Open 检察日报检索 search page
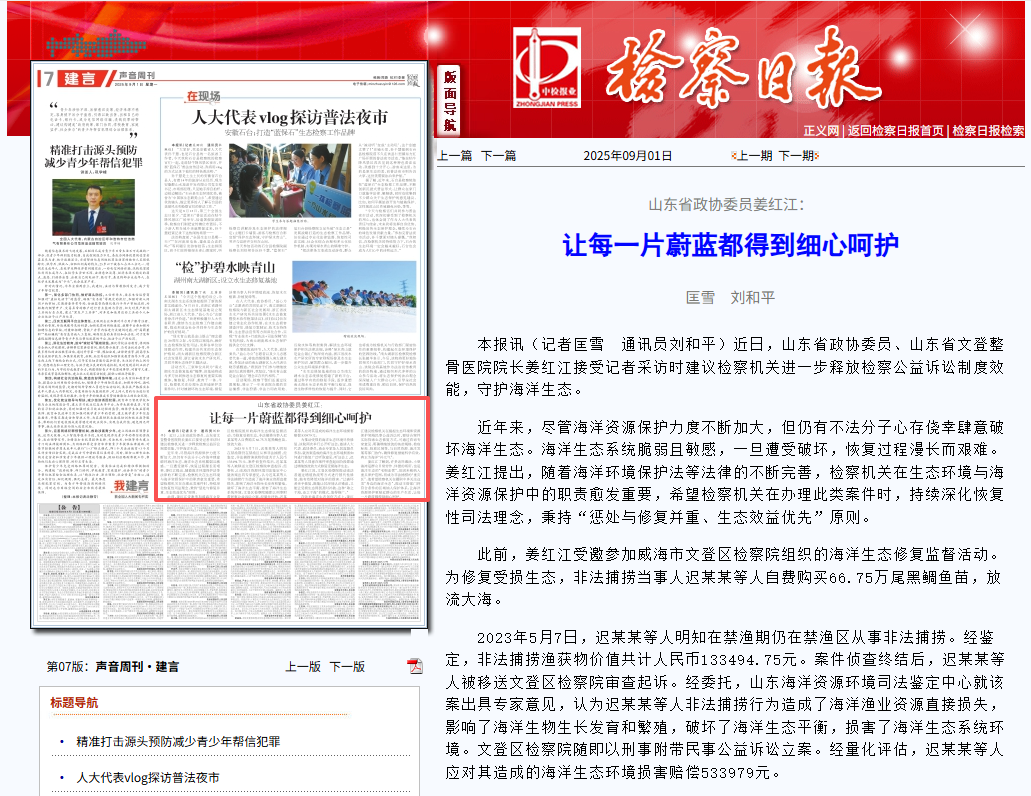Screen dimensions: 1031x796 point(987,130)
